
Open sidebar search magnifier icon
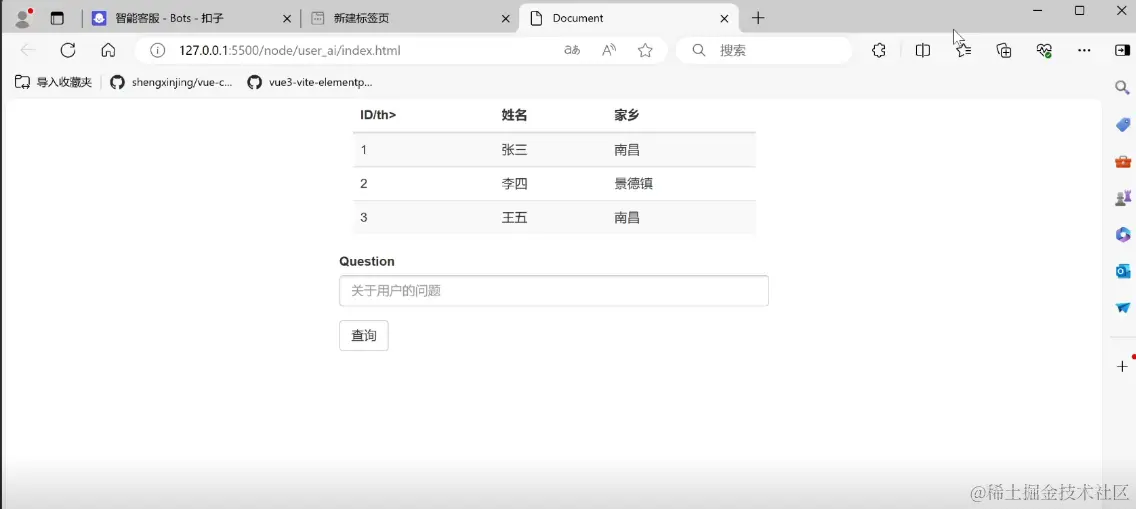pos(1122,88)
